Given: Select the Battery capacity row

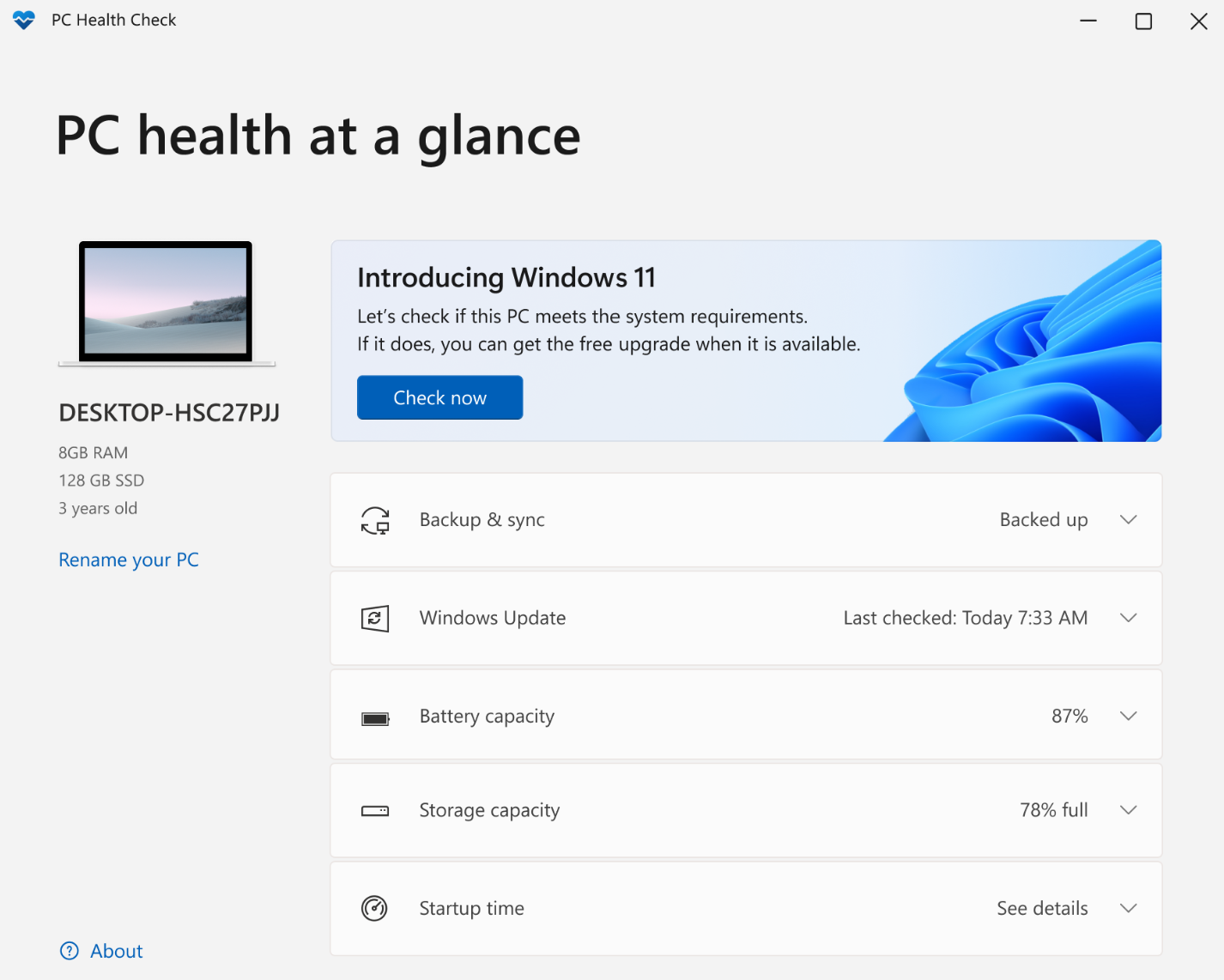Looking at the screenshot, I should tap(746, 715).
